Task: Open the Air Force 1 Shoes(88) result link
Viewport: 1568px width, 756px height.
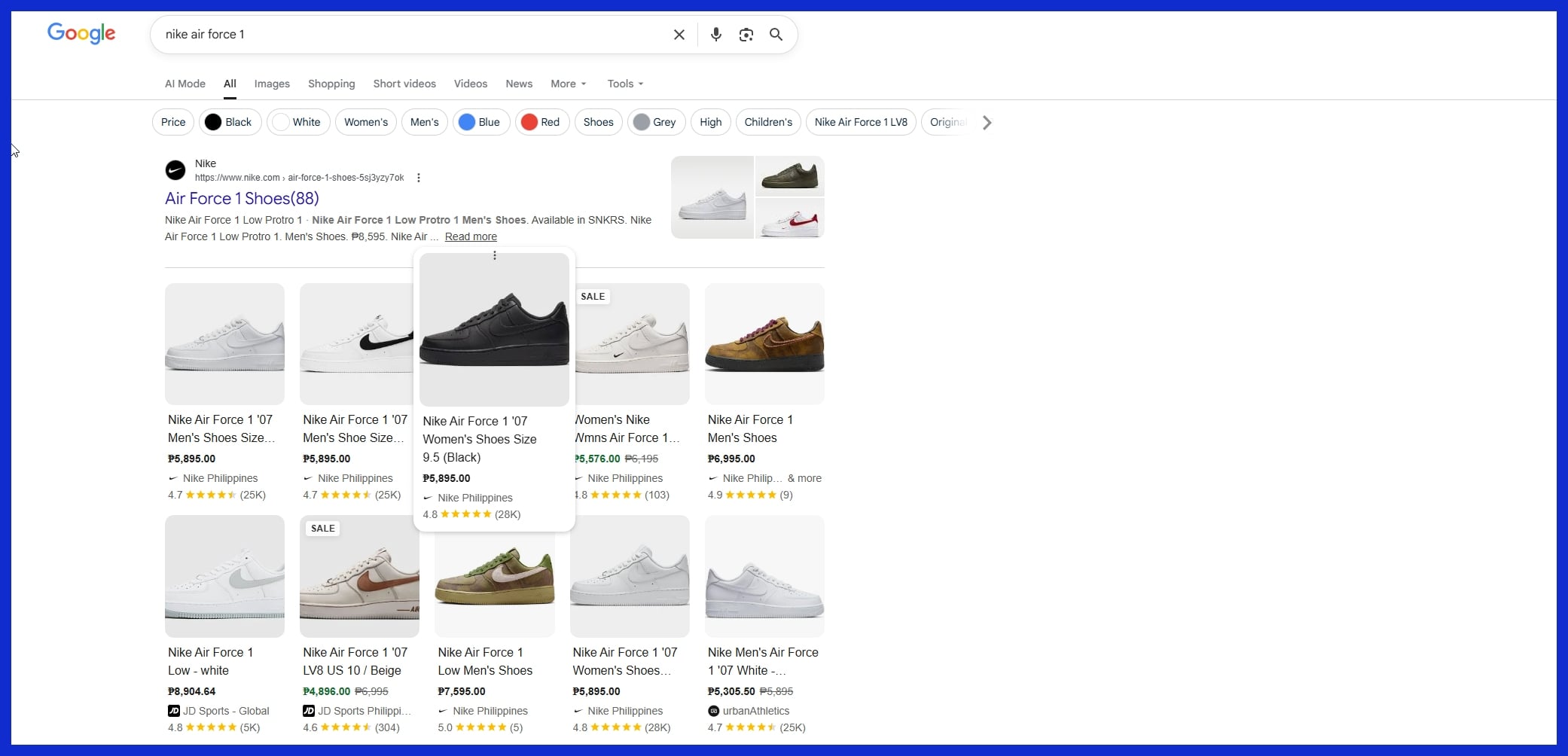Action: pos(241,198)
